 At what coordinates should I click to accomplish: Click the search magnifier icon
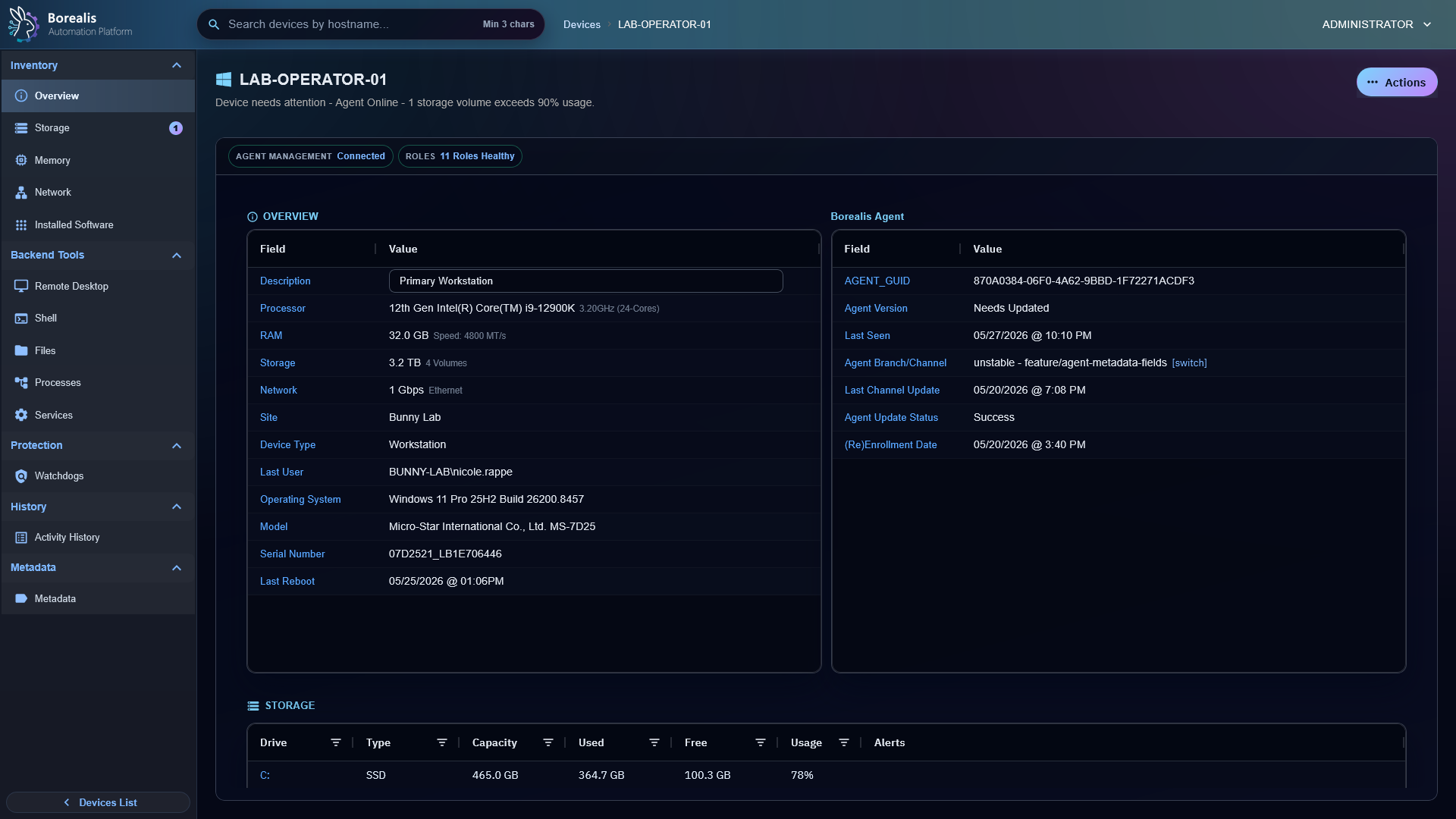tap(214, 24)
